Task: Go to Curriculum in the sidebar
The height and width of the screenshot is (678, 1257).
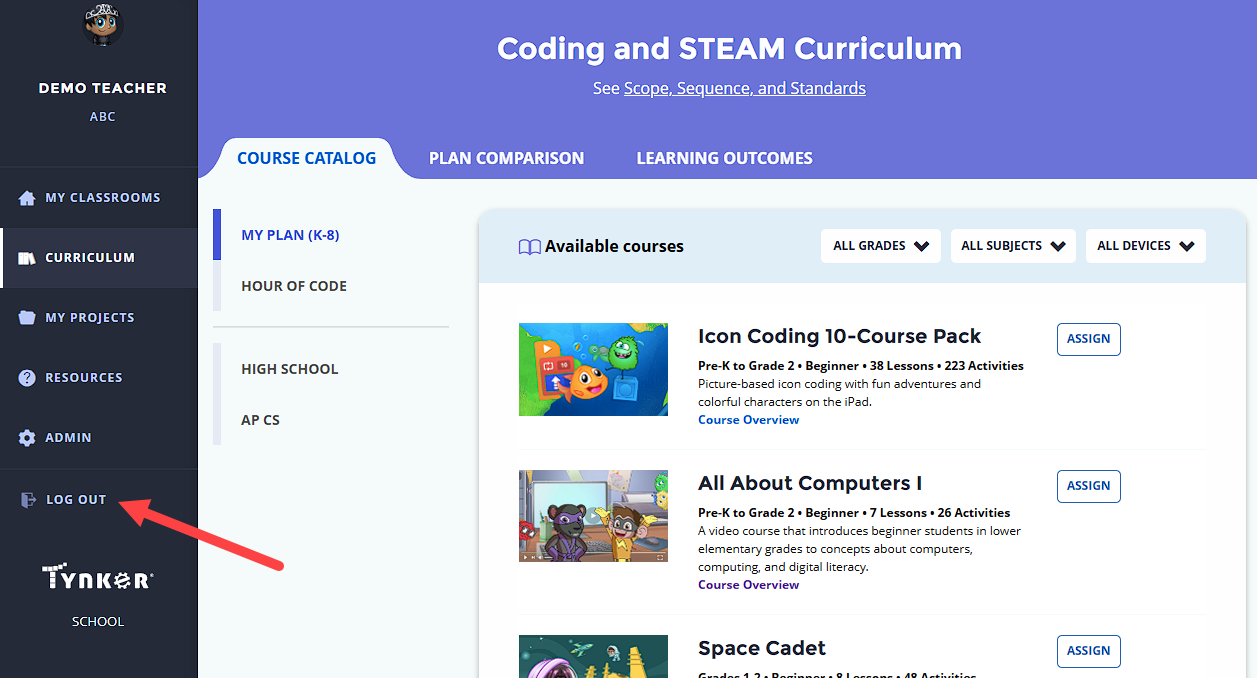Action: 99,258
